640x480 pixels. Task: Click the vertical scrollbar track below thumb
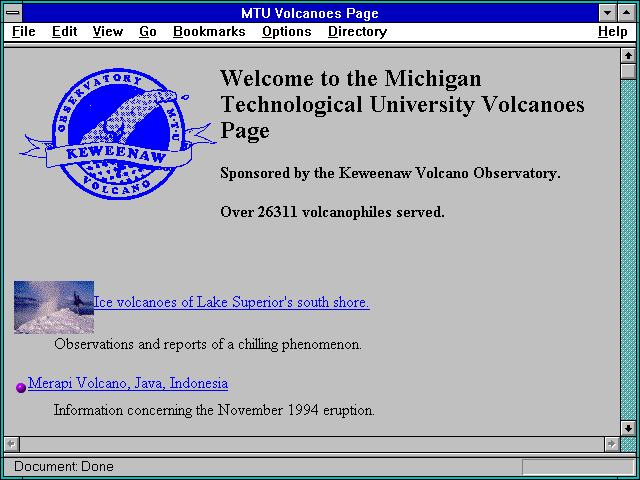click(628, 250)
